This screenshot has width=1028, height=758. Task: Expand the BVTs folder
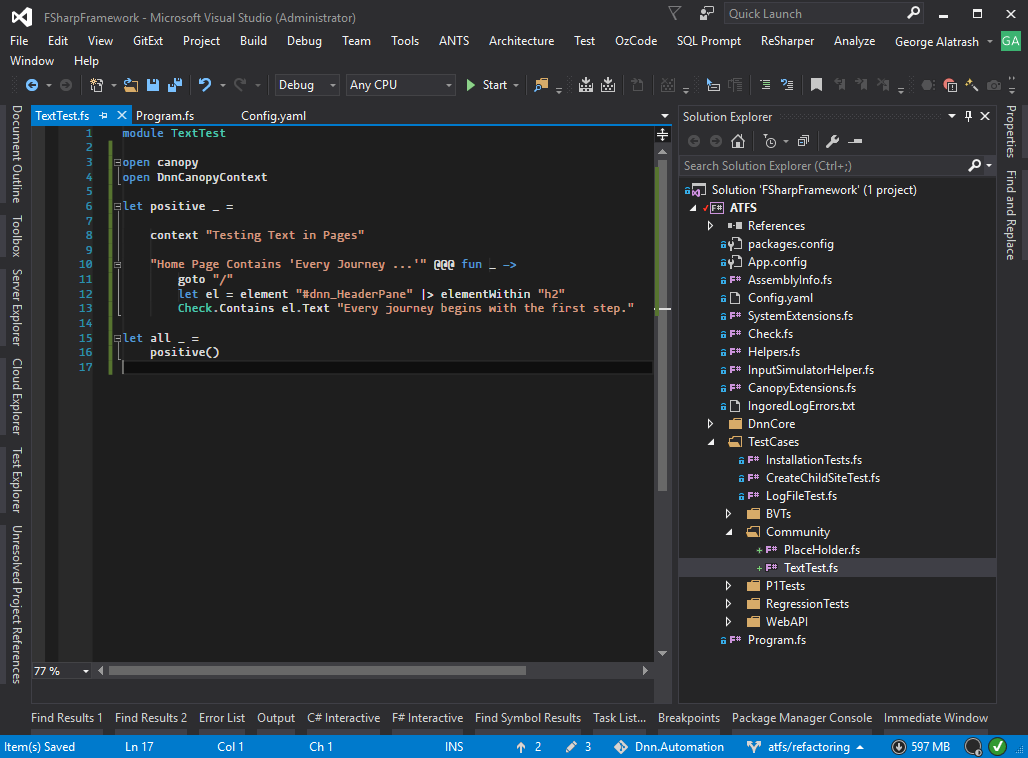(728, 514)
